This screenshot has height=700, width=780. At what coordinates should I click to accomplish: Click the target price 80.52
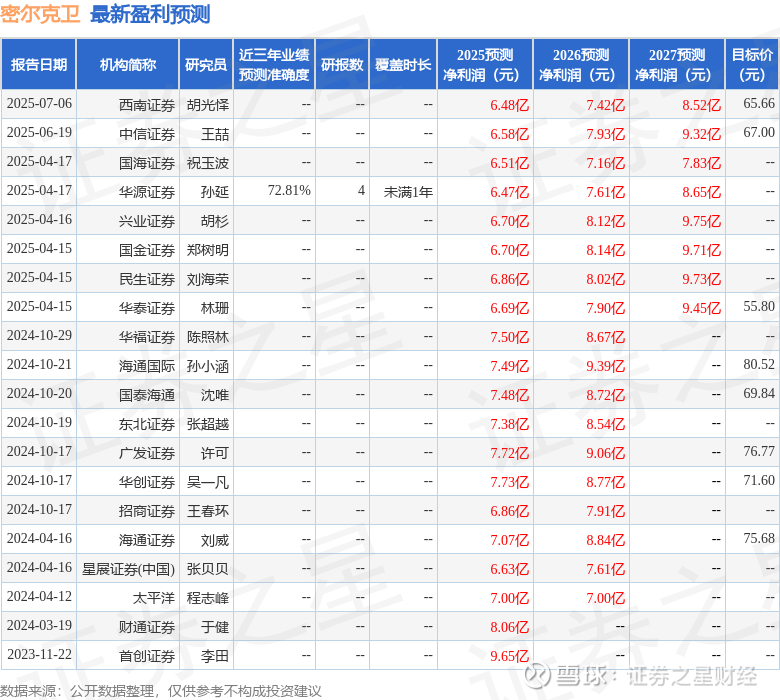click(x=759, y=364)
